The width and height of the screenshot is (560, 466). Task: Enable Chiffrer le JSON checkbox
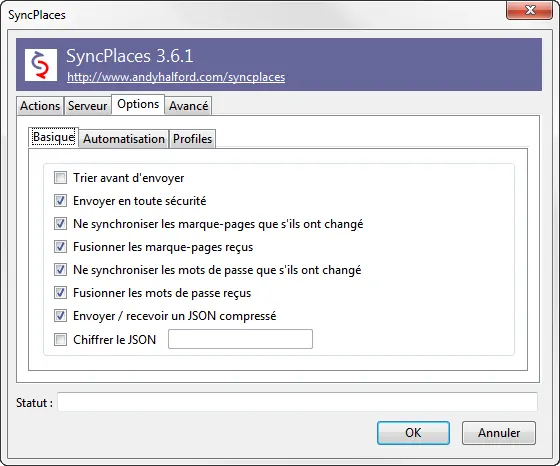(60, 339)
